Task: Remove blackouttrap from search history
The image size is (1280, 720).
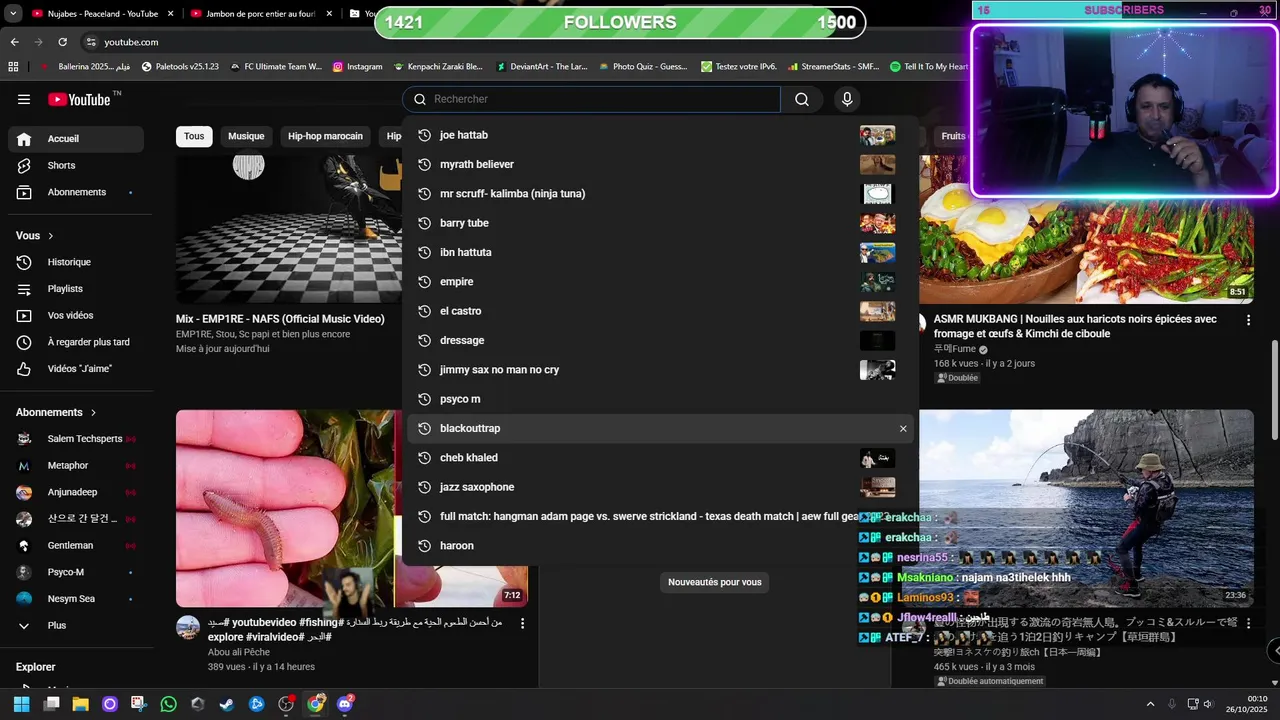Action: coord(903,429)
